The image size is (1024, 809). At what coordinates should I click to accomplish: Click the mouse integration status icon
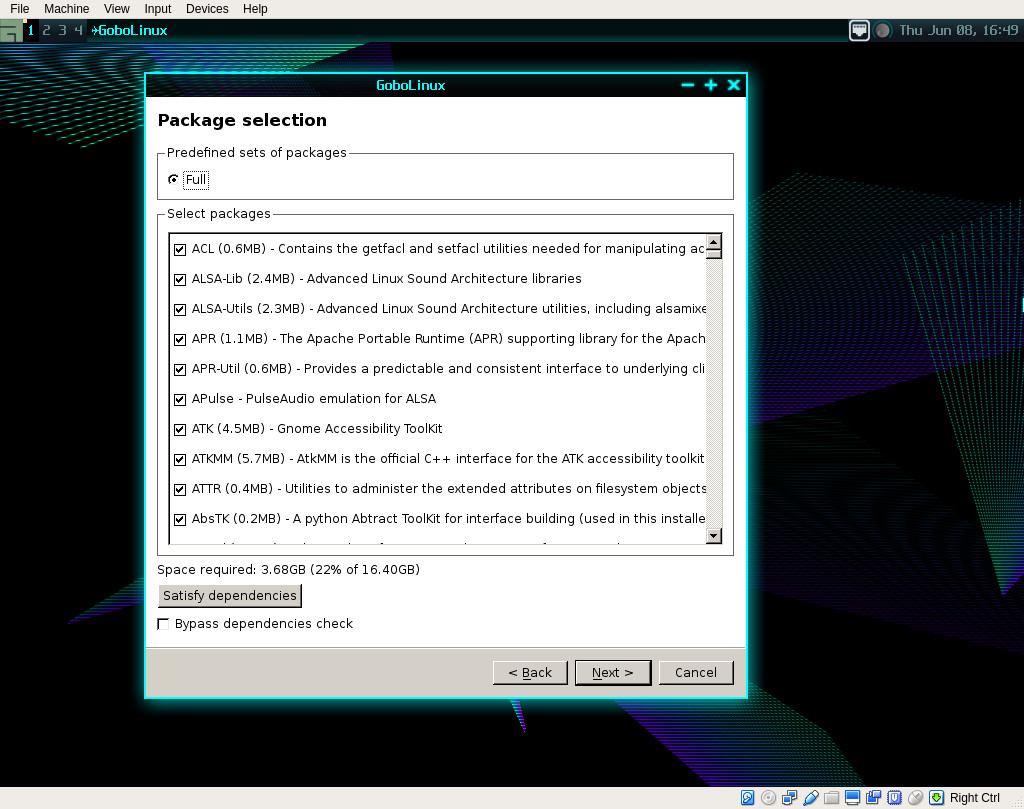click(915, 797)
